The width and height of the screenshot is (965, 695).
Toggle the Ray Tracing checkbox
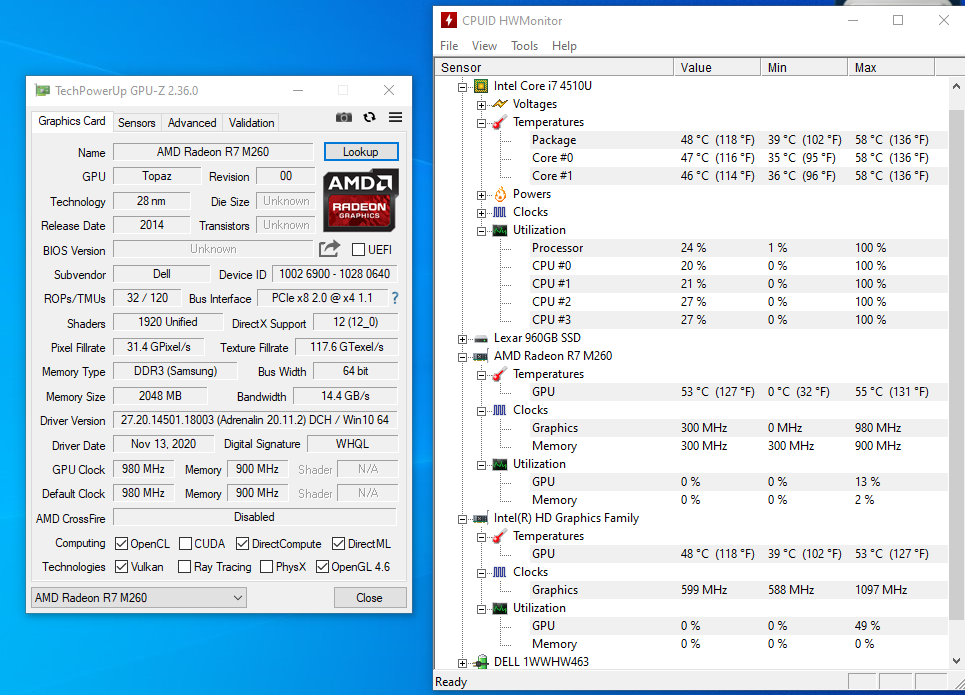(x=184, y=566)
